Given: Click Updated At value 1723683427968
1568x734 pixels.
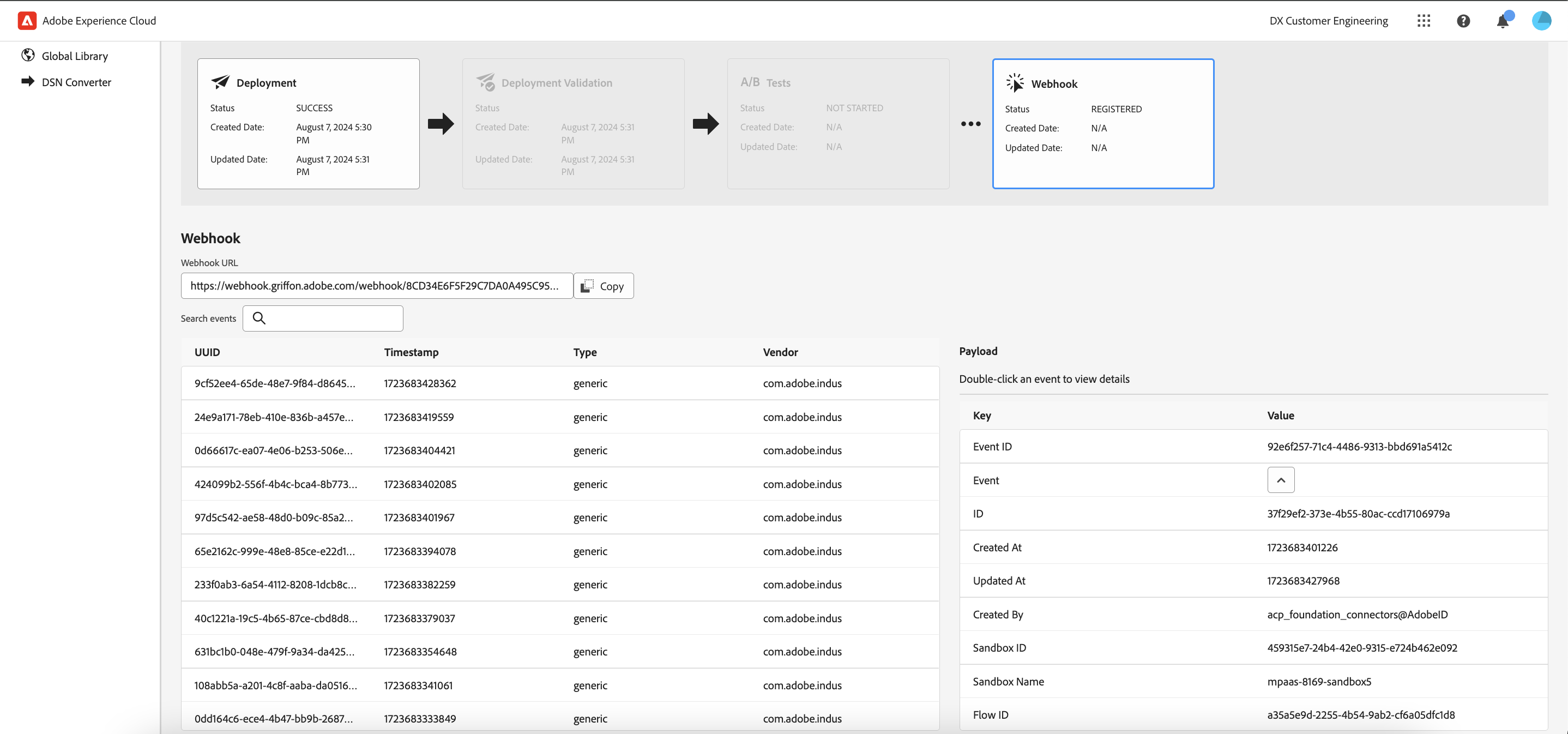Looking at the screenshot, I should point(1303,581).
